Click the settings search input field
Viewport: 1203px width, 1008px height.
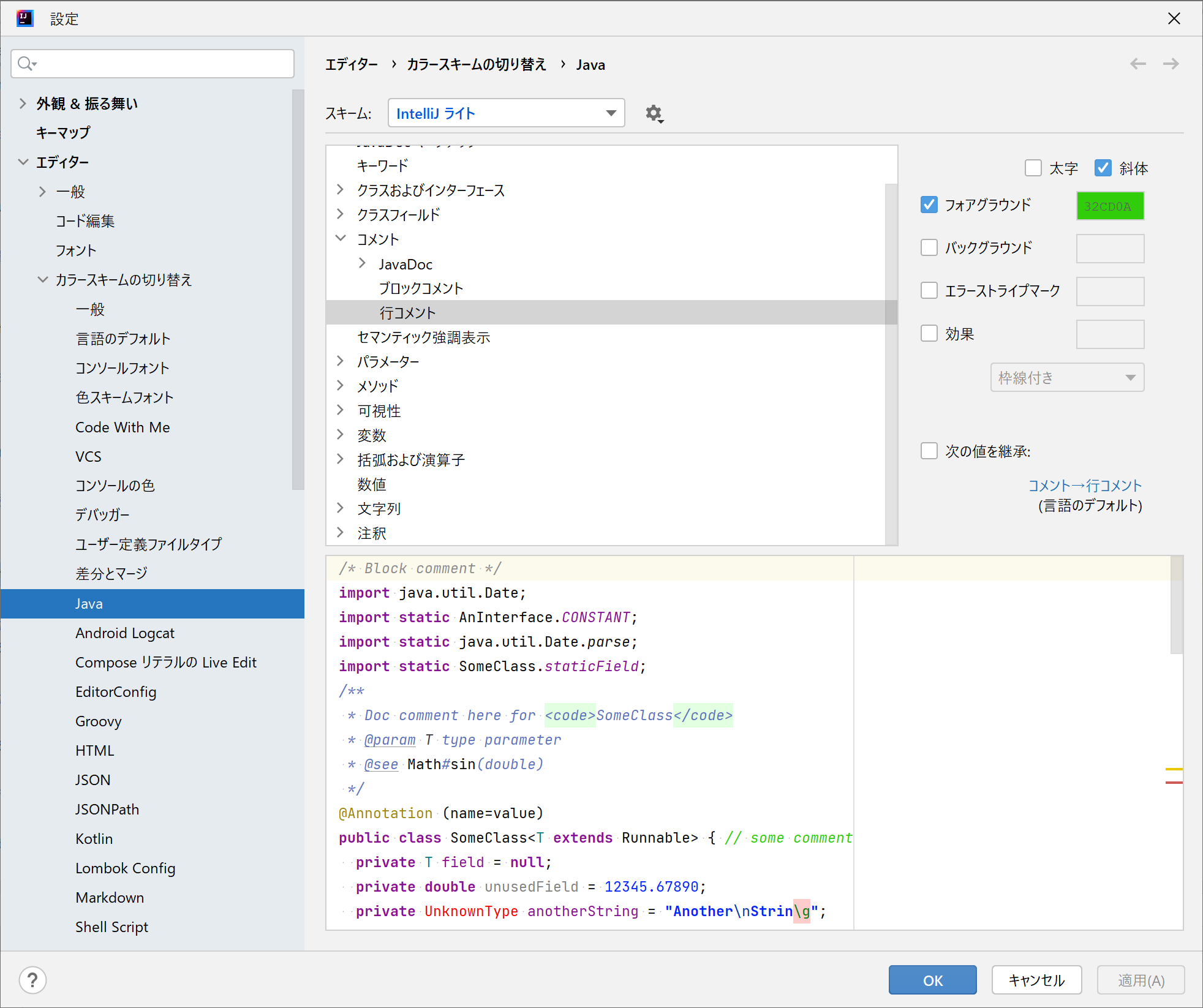[153, 63]
